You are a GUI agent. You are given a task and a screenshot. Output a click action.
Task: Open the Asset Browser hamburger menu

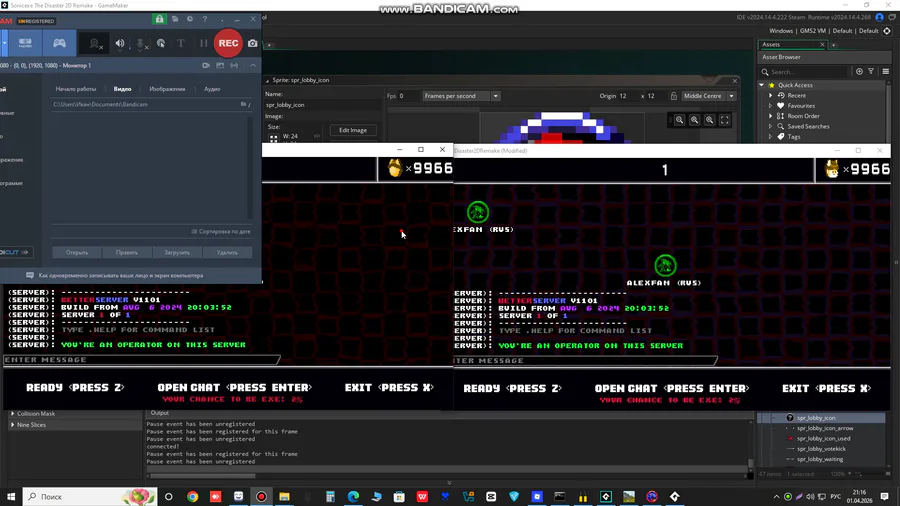886,72
